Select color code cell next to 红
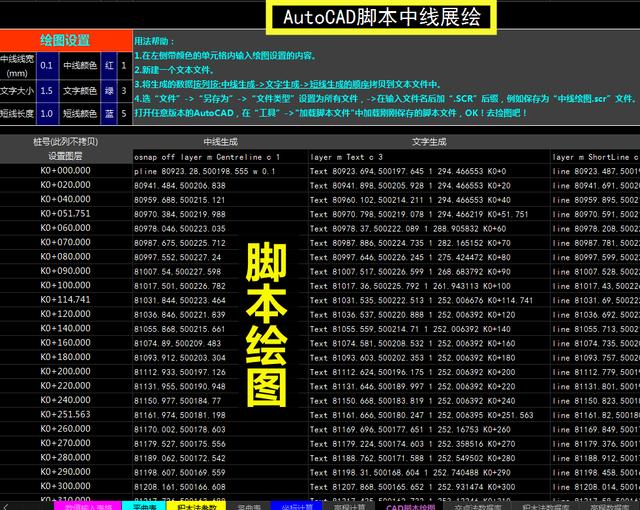 124,65
